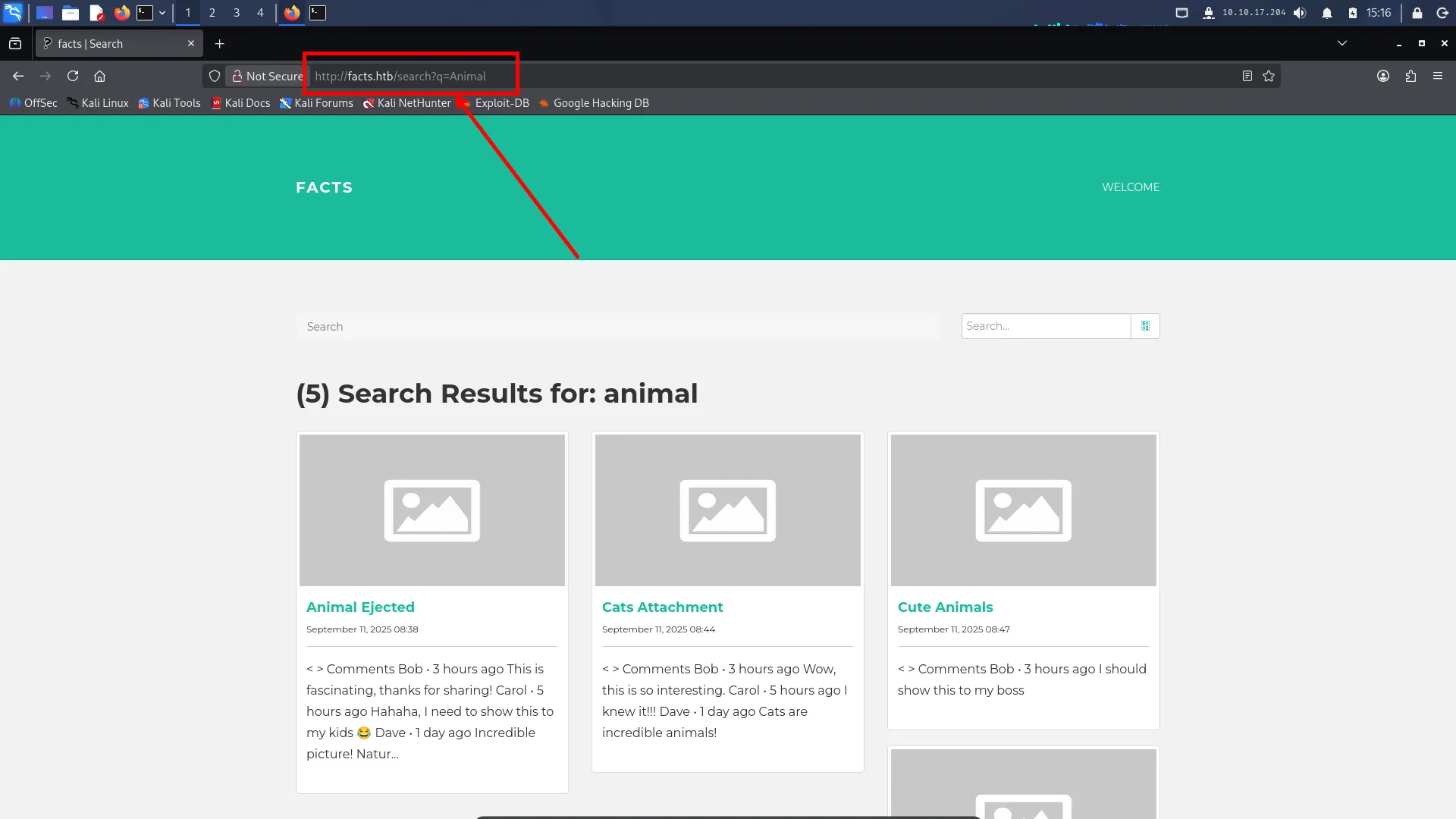
Task: Open the OffSec bookmark
Action: [33, 103]
